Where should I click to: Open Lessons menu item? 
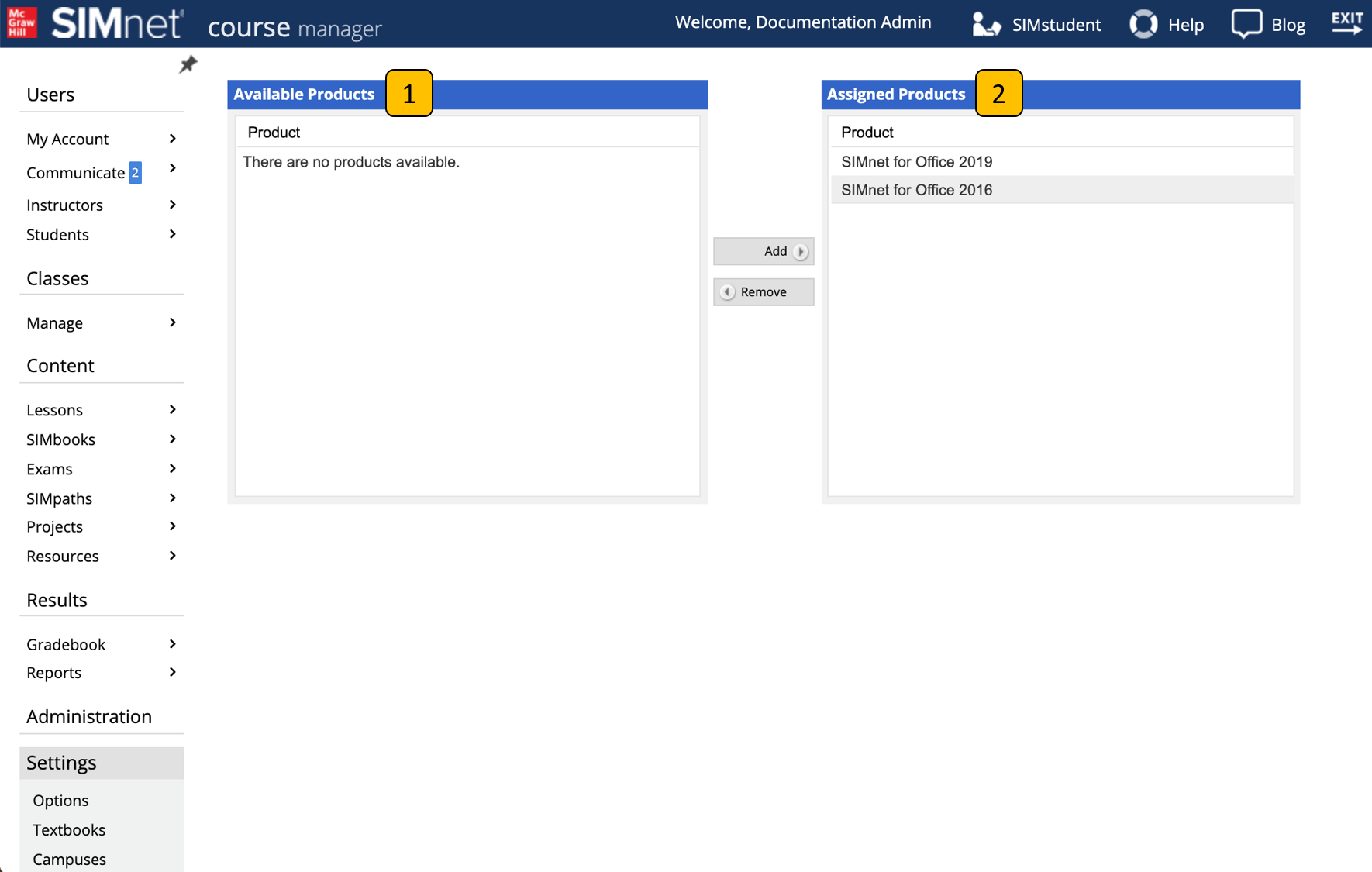tap(54, 410)
